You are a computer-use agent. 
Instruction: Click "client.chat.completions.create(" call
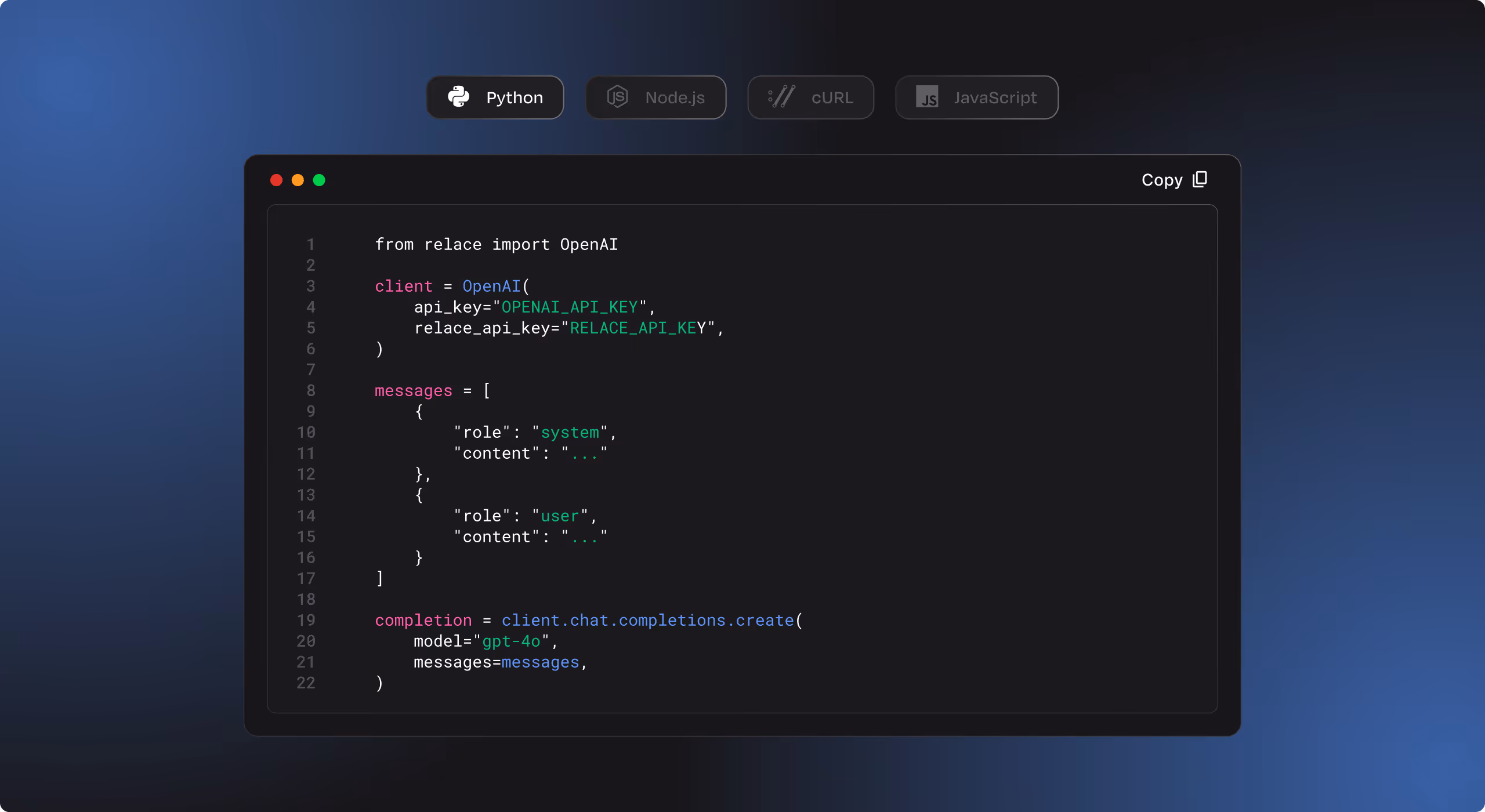(652, 620)
